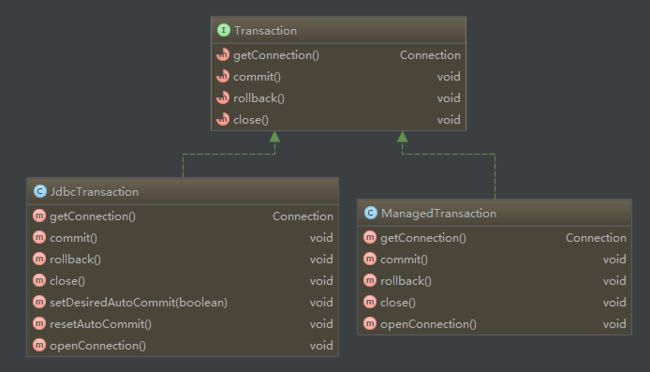This screenshot has width=650, height=372.
Task: Click method icon of setDesiredAutoCommit(boolean)
Action: click(x=39, y=302)
